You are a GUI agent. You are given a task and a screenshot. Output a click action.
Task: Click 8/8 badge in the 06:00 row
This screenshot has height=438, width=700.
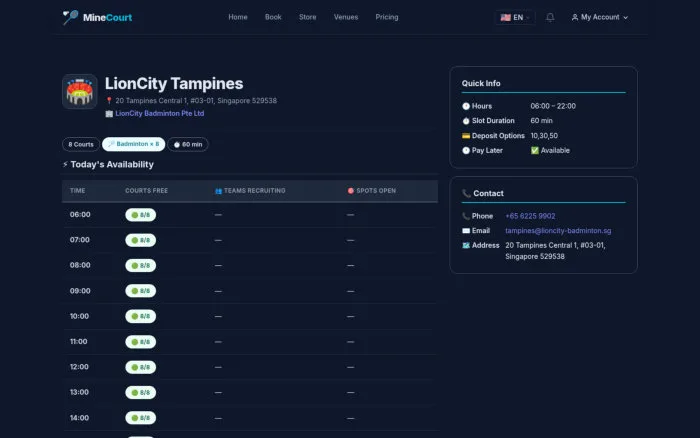pyautogui.click(x=141, y=215)
